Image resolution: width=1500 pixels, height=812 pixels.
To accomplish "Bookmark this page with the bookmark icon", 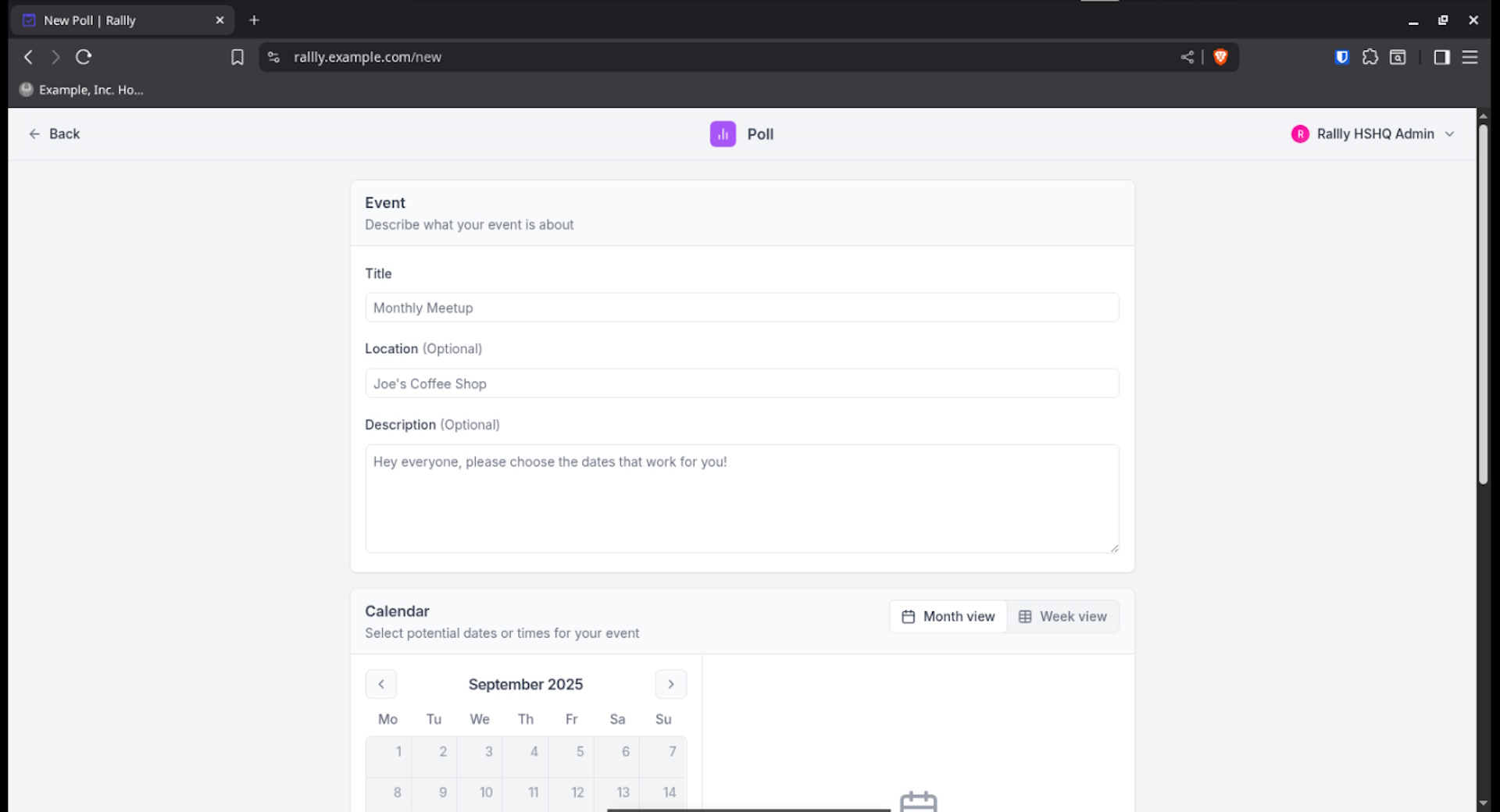I will click(237, 57).
